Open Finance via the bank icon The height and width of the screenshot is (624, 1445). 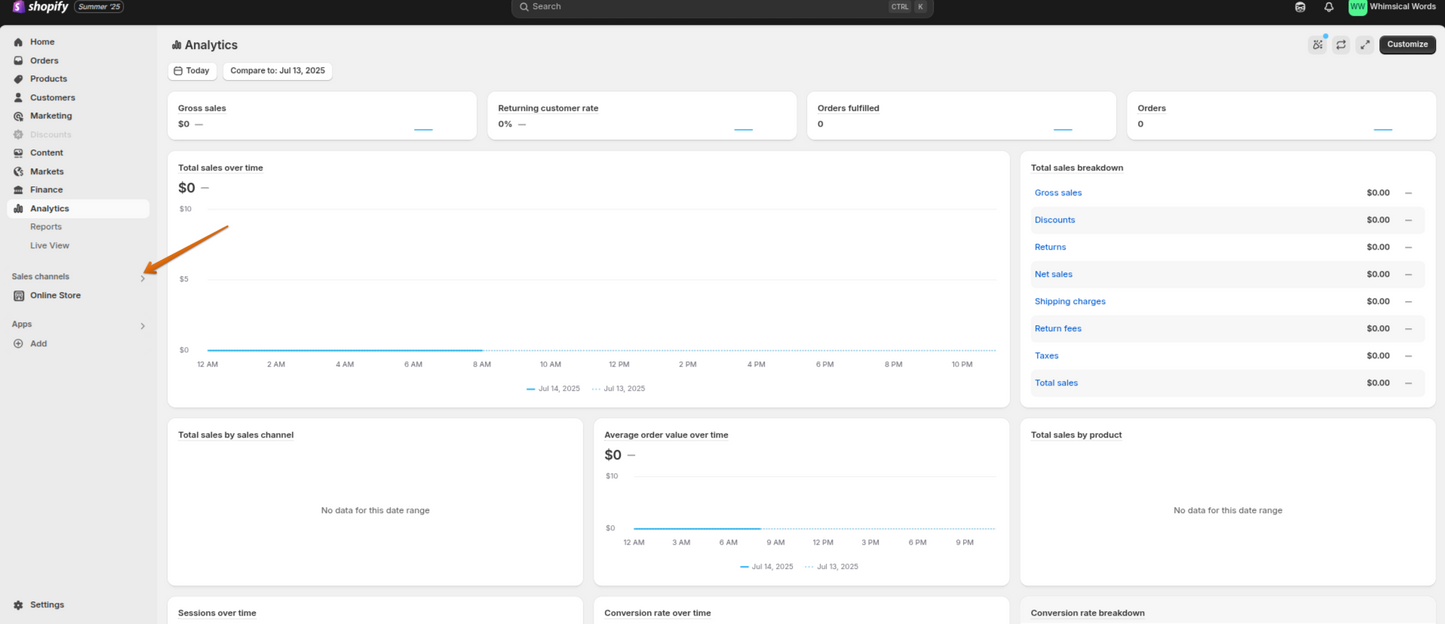click(18, 190)
